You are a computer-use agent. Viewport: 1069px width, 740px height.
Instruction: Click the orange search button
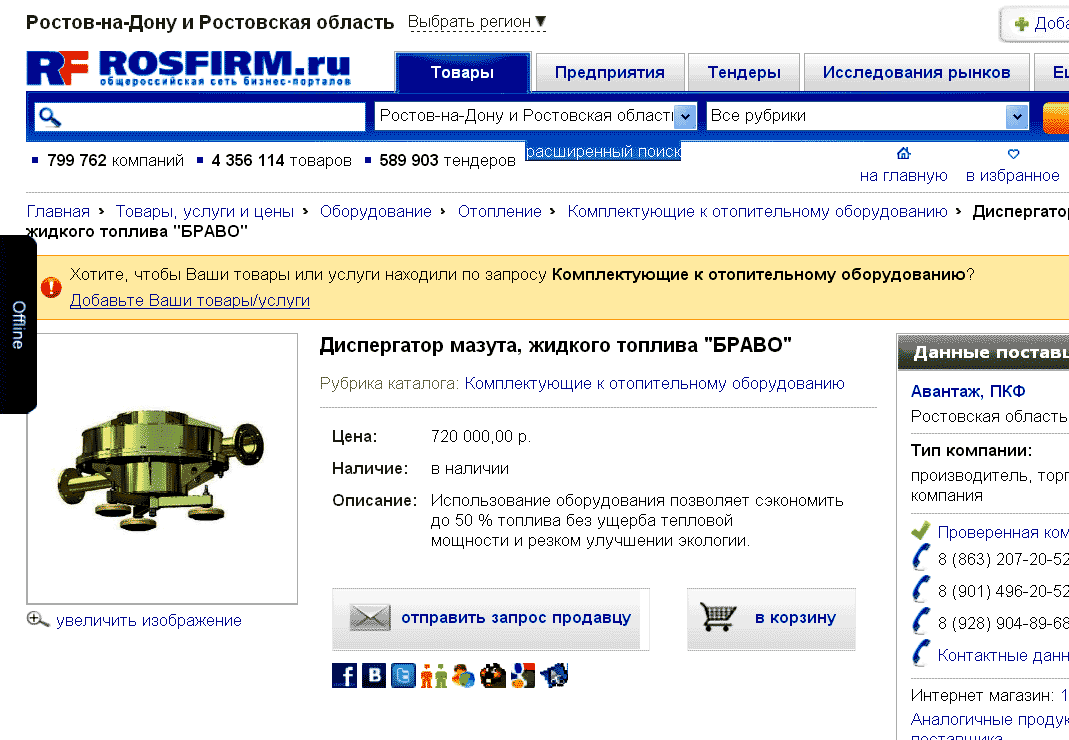1055,117
